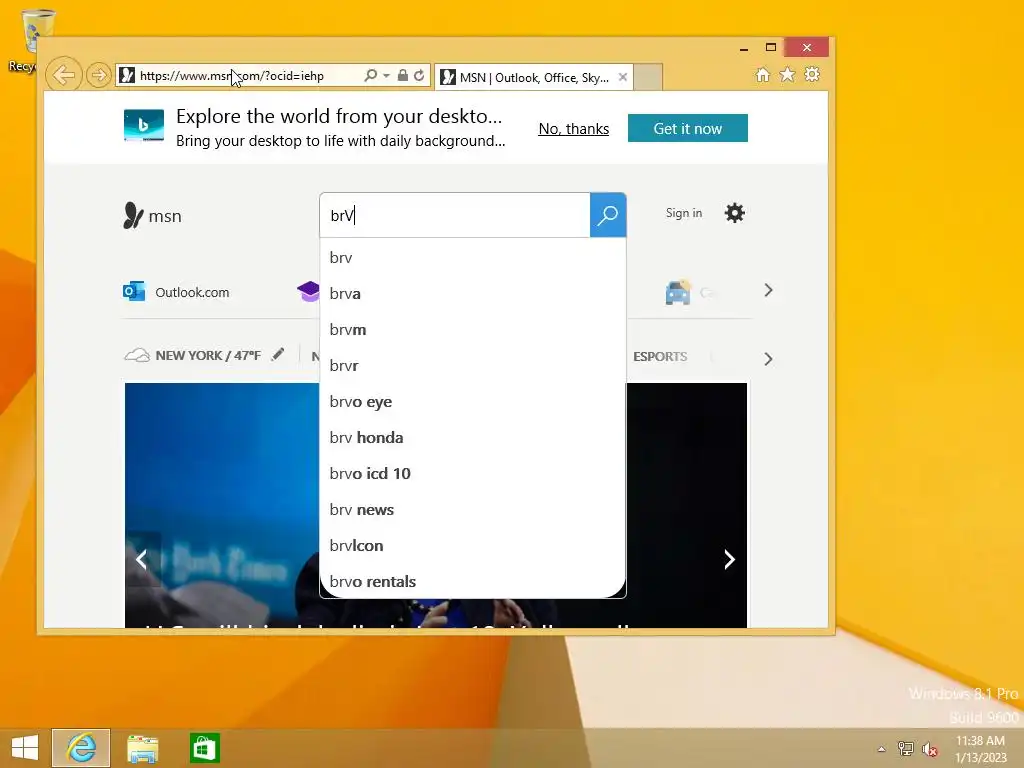Click the No, thanks link
The height and width of the screenshot is (768, 1024).
(573, 129)
